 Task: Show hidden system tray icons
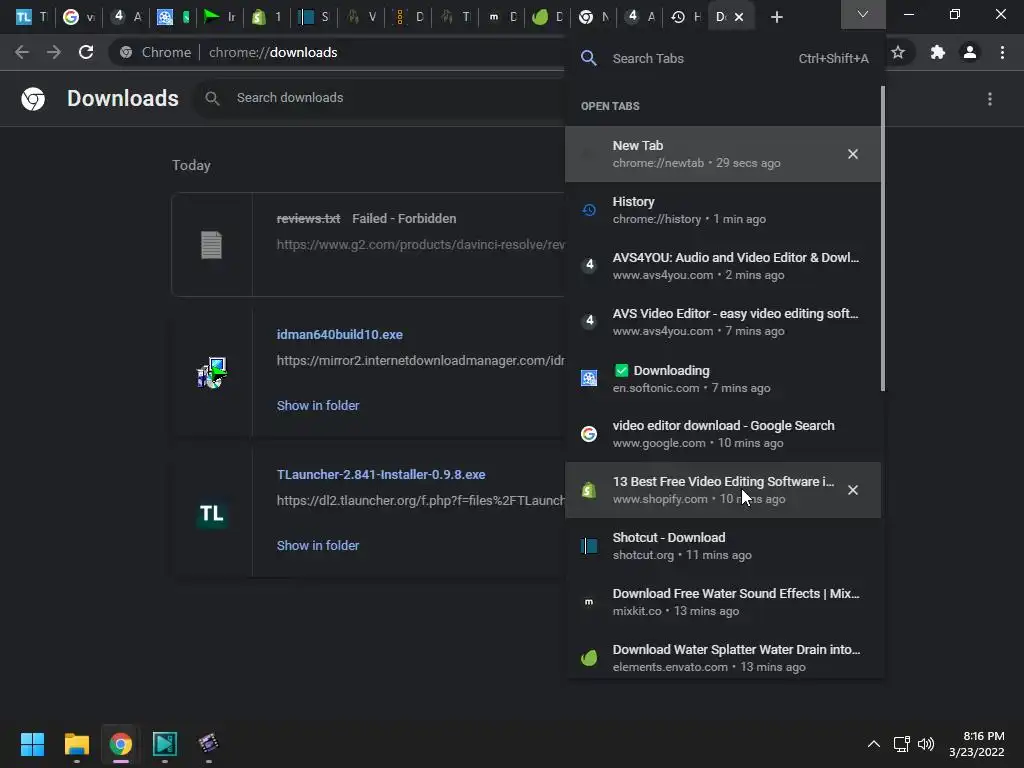(874, 744)
